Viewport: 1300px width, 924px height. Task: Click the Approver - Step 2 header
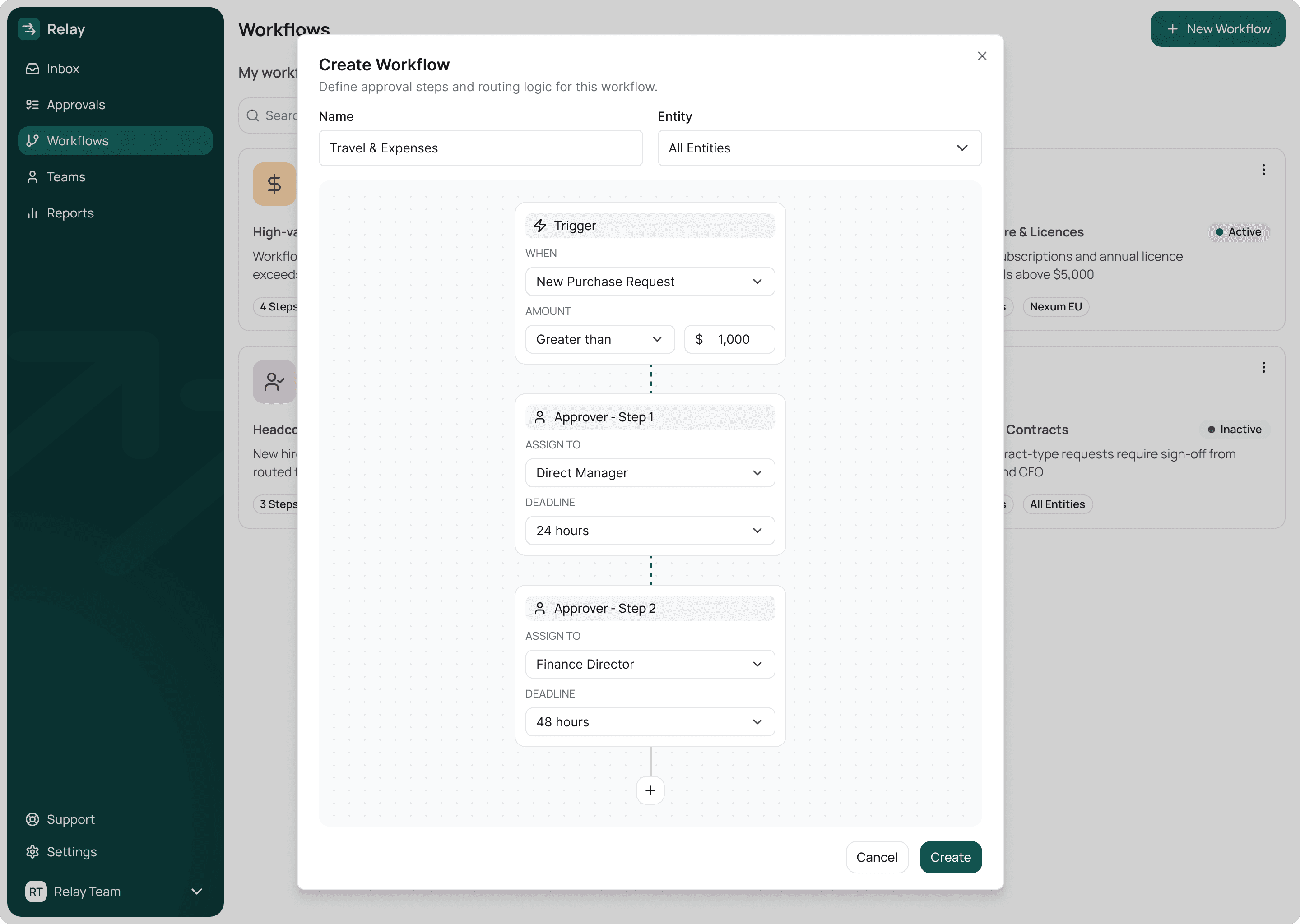click(650, 608)
